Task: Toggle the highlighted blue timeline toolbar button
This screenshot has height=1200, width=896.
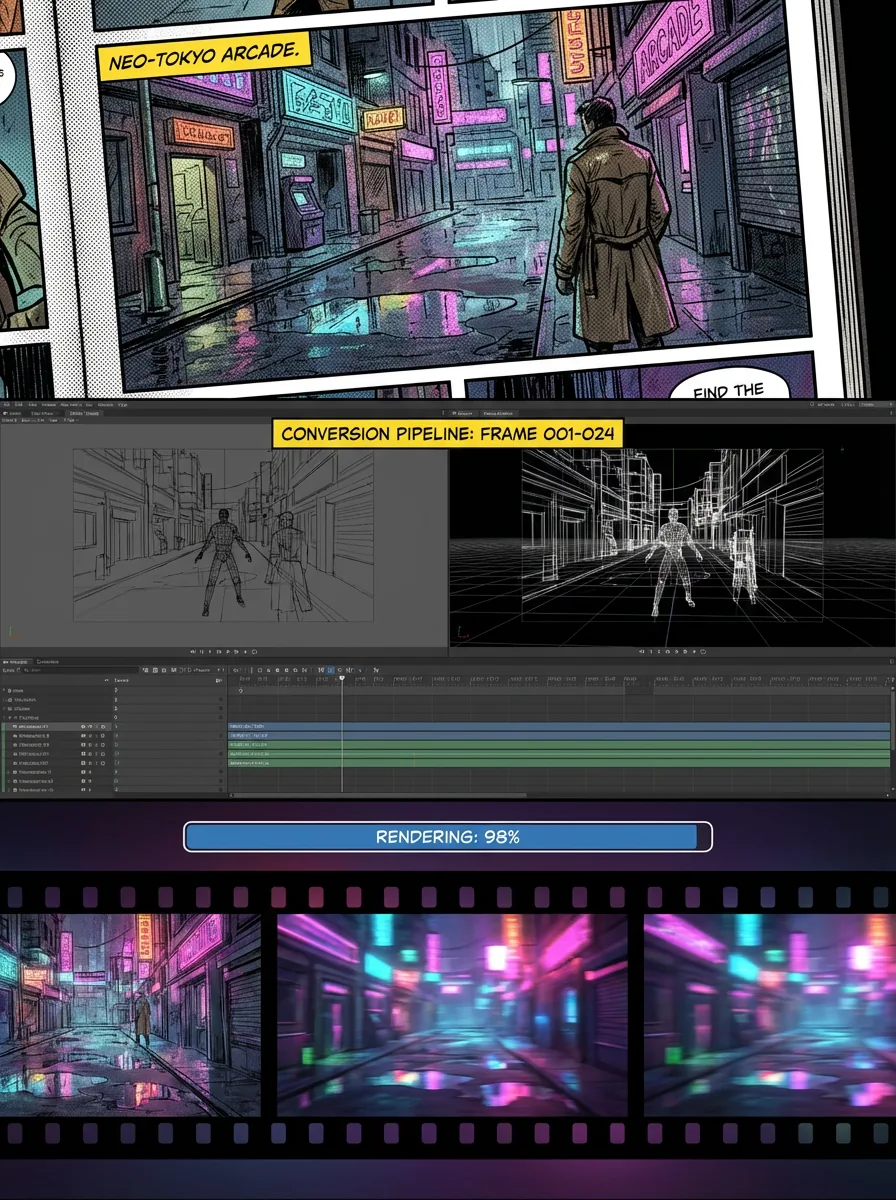Action: (x=330, y=670)
